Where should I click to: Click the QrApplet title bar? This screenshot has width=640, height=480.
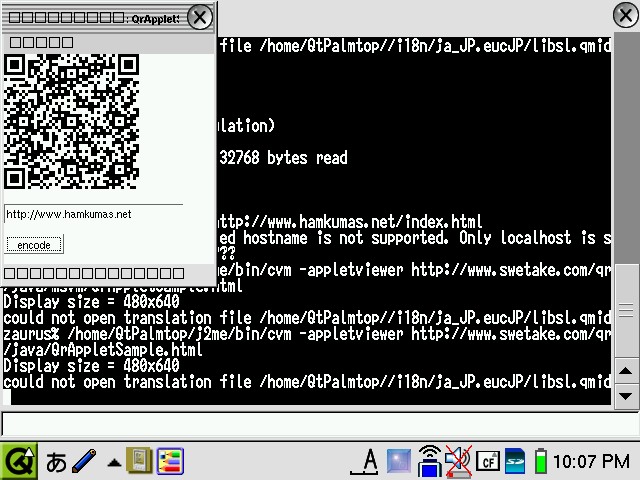point(95,18)
